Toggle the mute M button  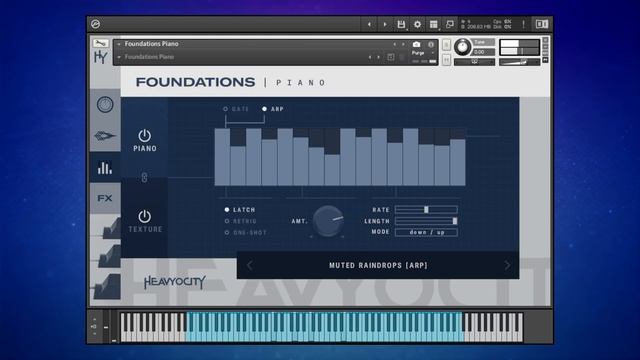(447, 60)
